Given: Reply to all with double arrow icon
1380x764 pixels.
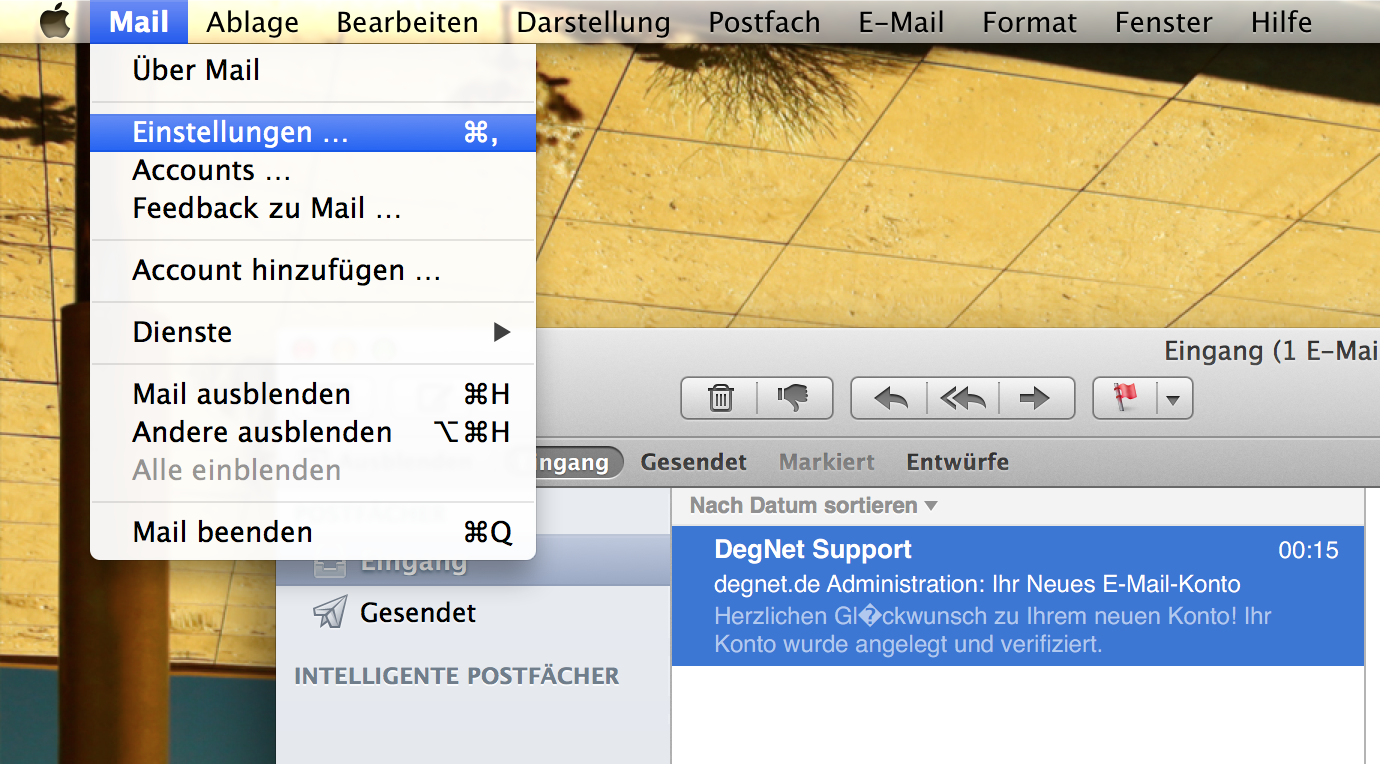Looking at the screenshot, I should click(x=963, y=398).
